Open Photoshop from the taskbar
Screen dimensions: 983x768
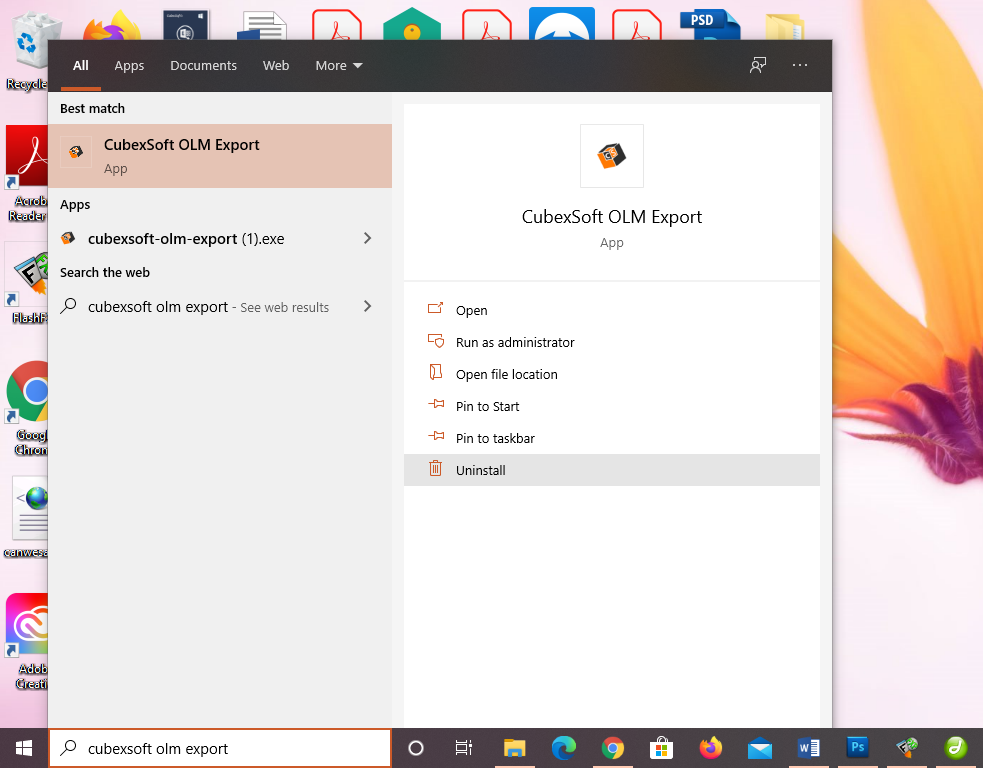tap(857, 748)
